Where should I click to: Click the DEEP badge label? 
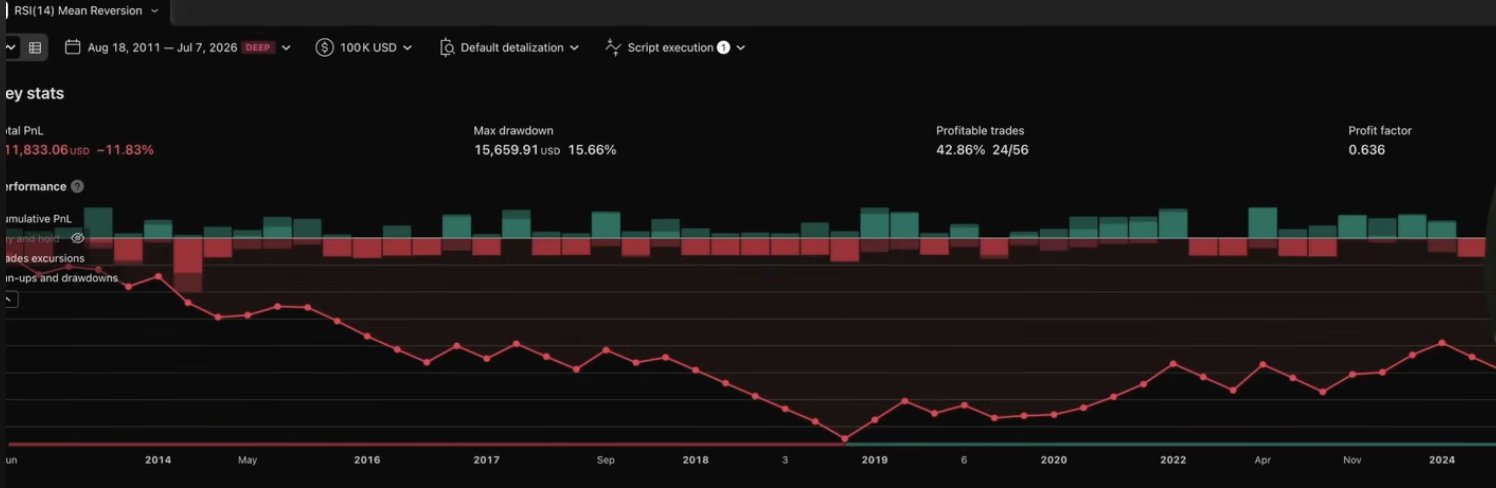(x=259, y=47)
